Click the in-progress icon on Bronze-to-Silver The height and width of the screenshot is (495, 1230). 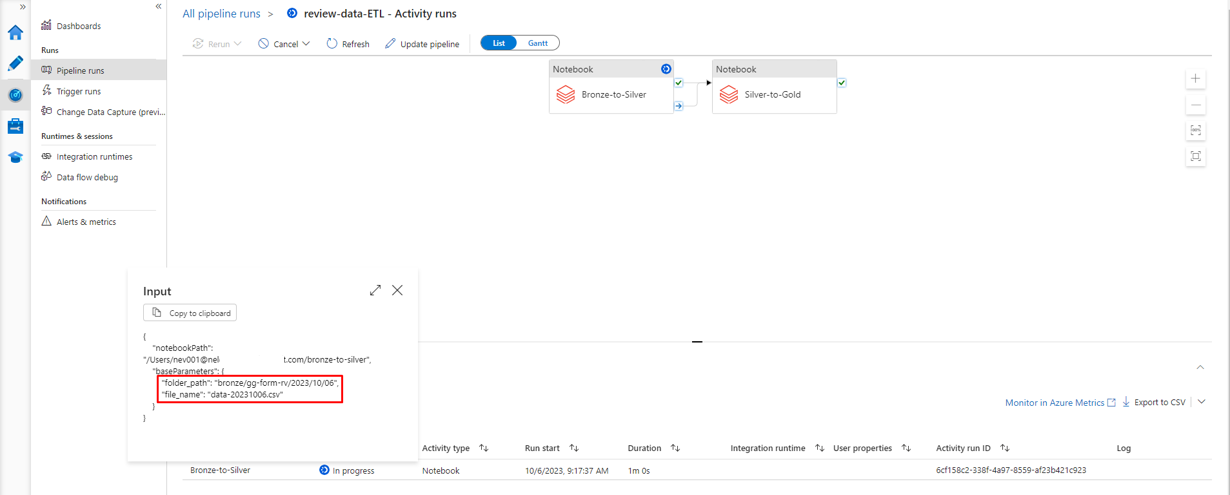coord(666,69)
